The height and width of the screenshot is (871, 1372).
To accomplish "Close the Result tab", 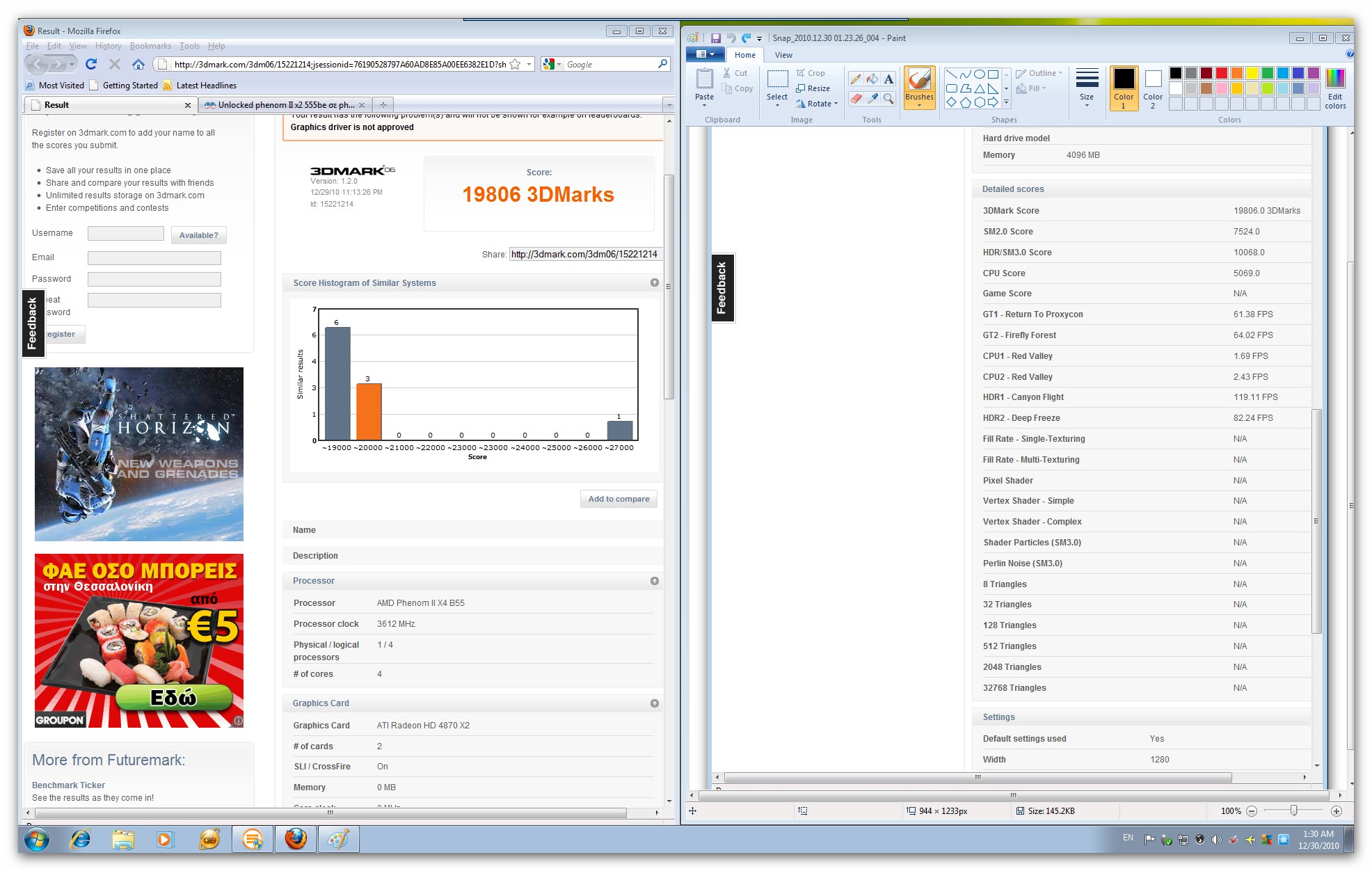I will pos(188,105).
